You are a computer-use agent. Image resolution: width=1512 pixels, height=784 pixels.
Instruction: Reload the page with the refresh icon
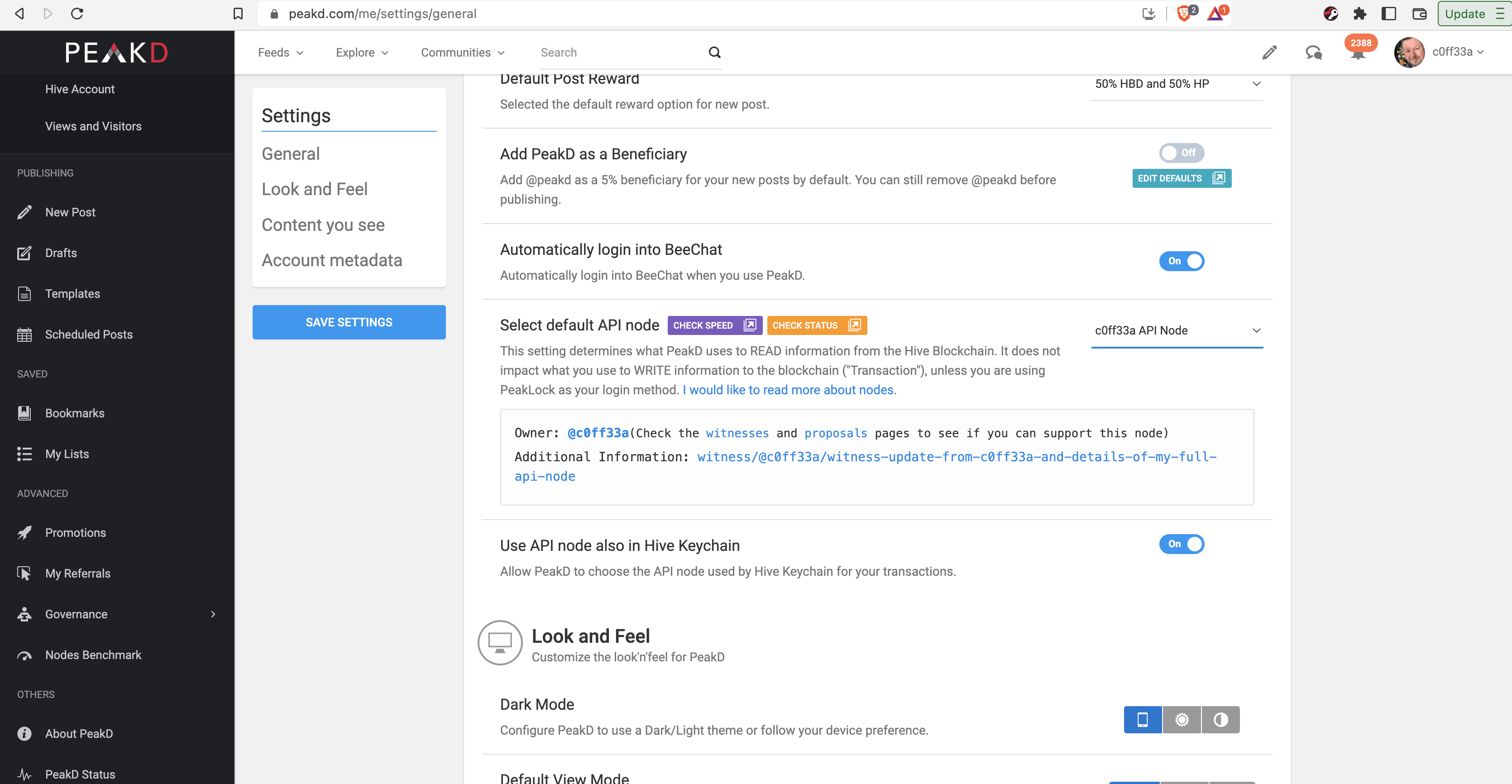pos(77,14)
